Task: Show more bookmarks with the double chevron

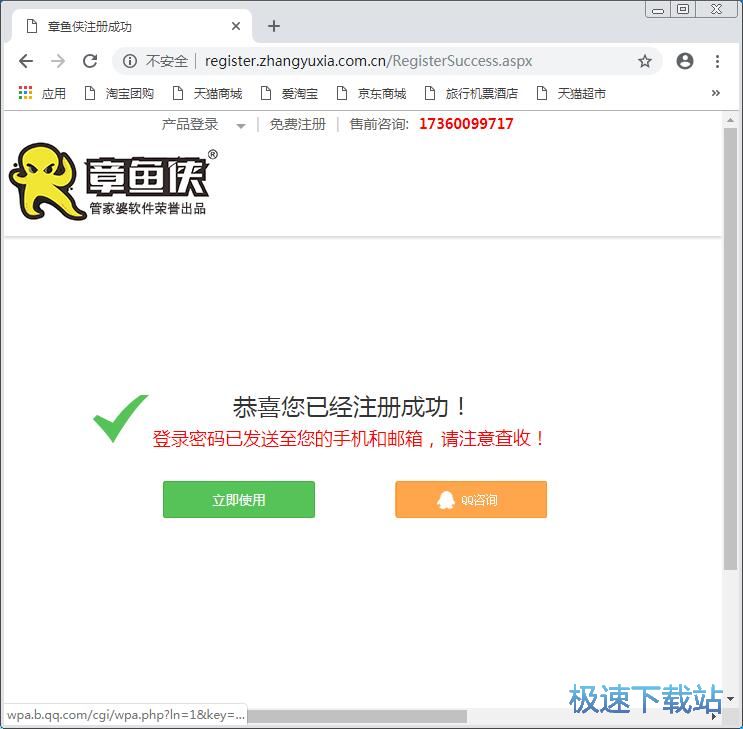Action: pos(716,93)
